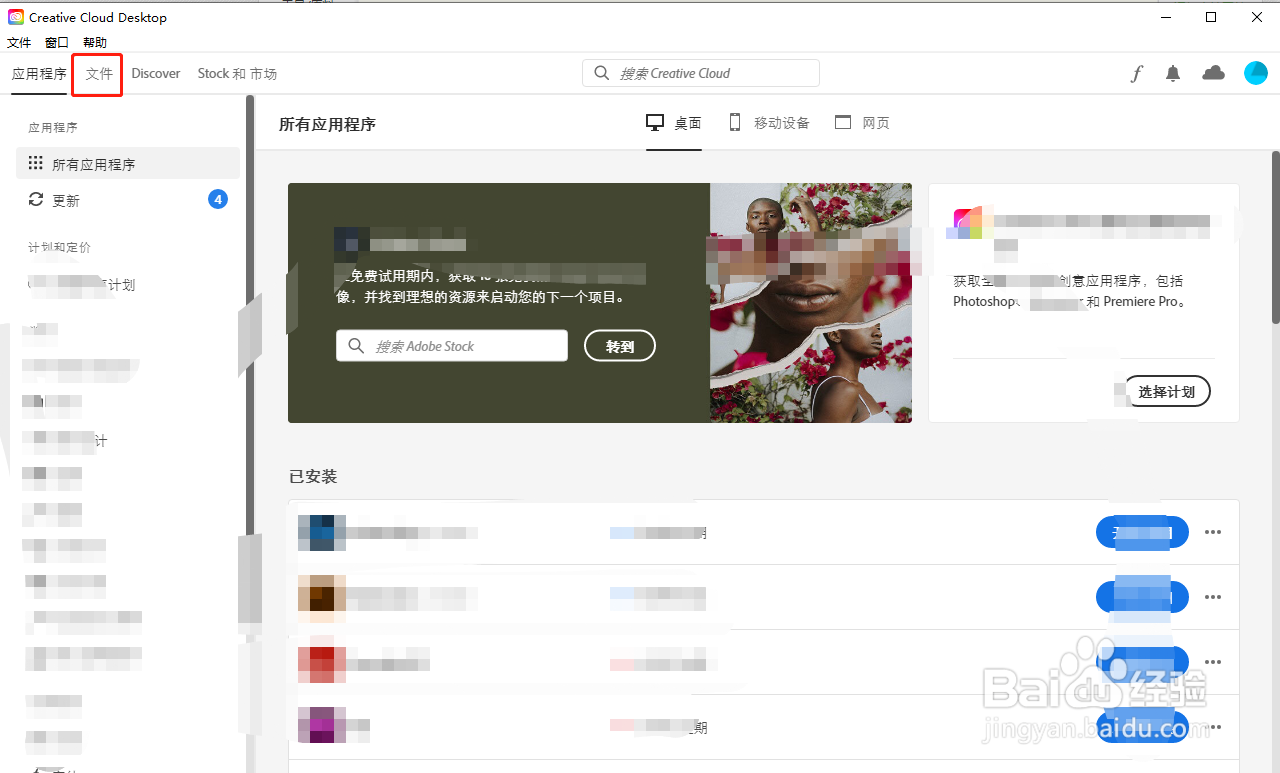Open more options for the first installed app
Screen dimensions: 1280x773
click(x=1213, y=532)
